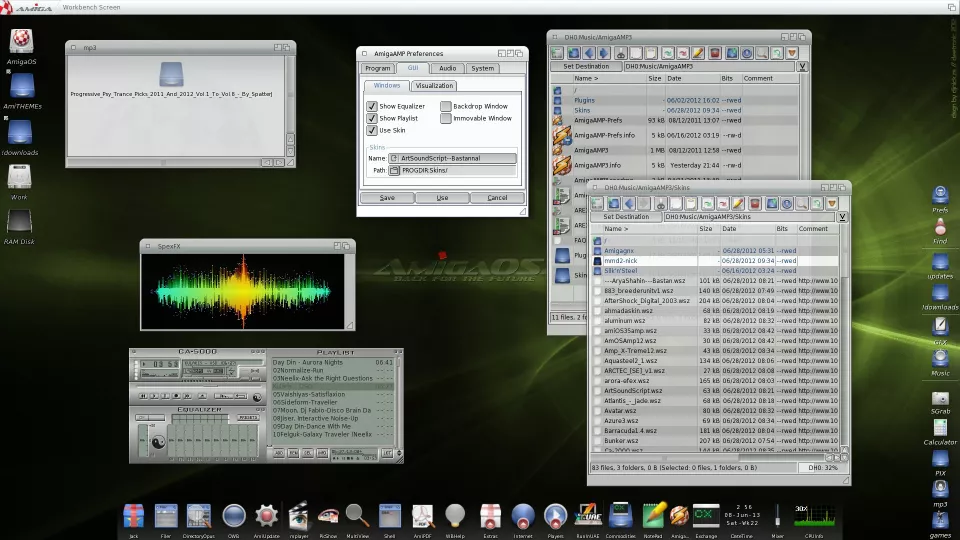Launch MultiView magnifier icon in dock
This screenshot has width=960, height=540.
(x=357, y=516)
